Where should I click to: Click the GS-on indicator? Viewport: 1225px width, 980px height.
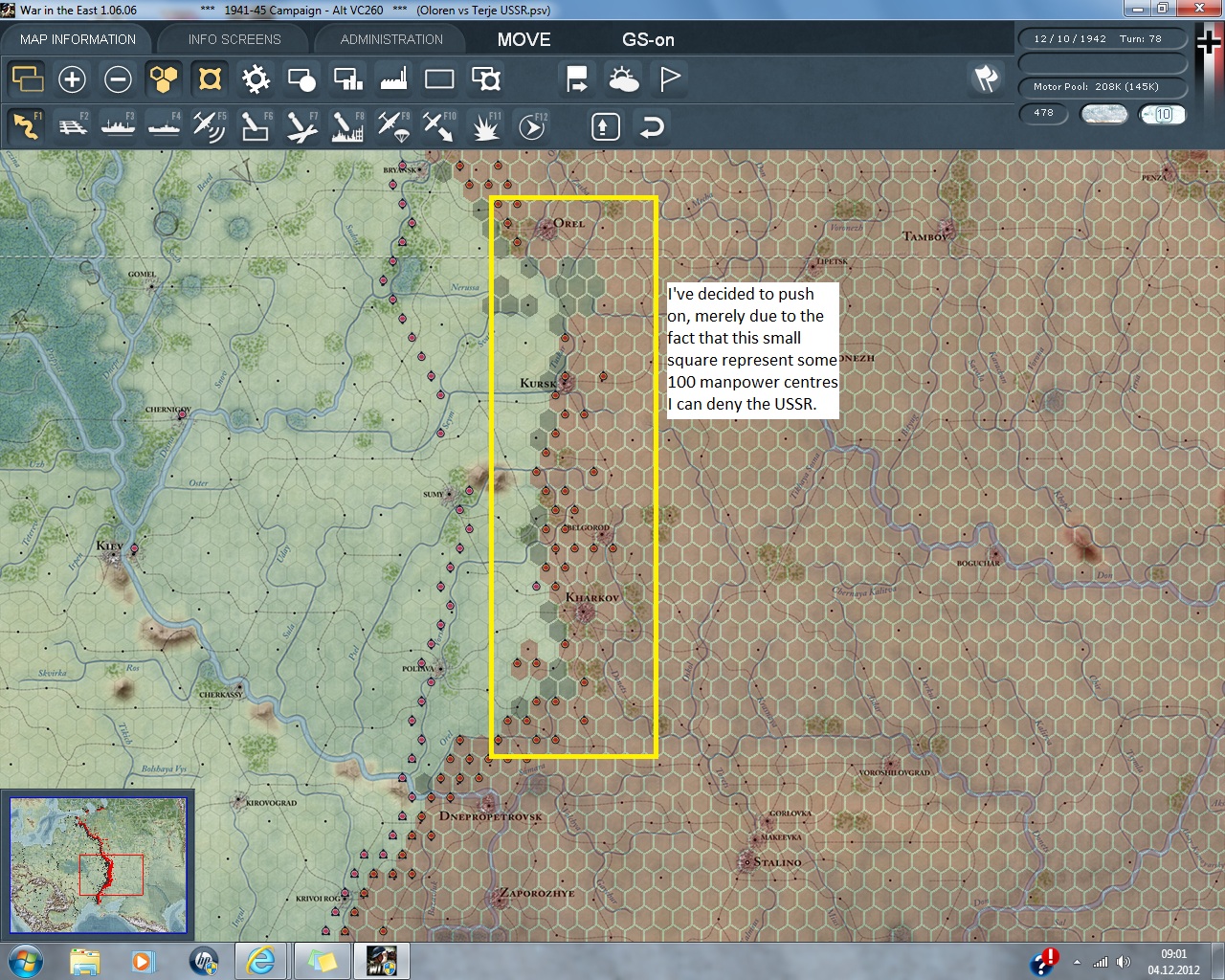[x=648, y=39]
